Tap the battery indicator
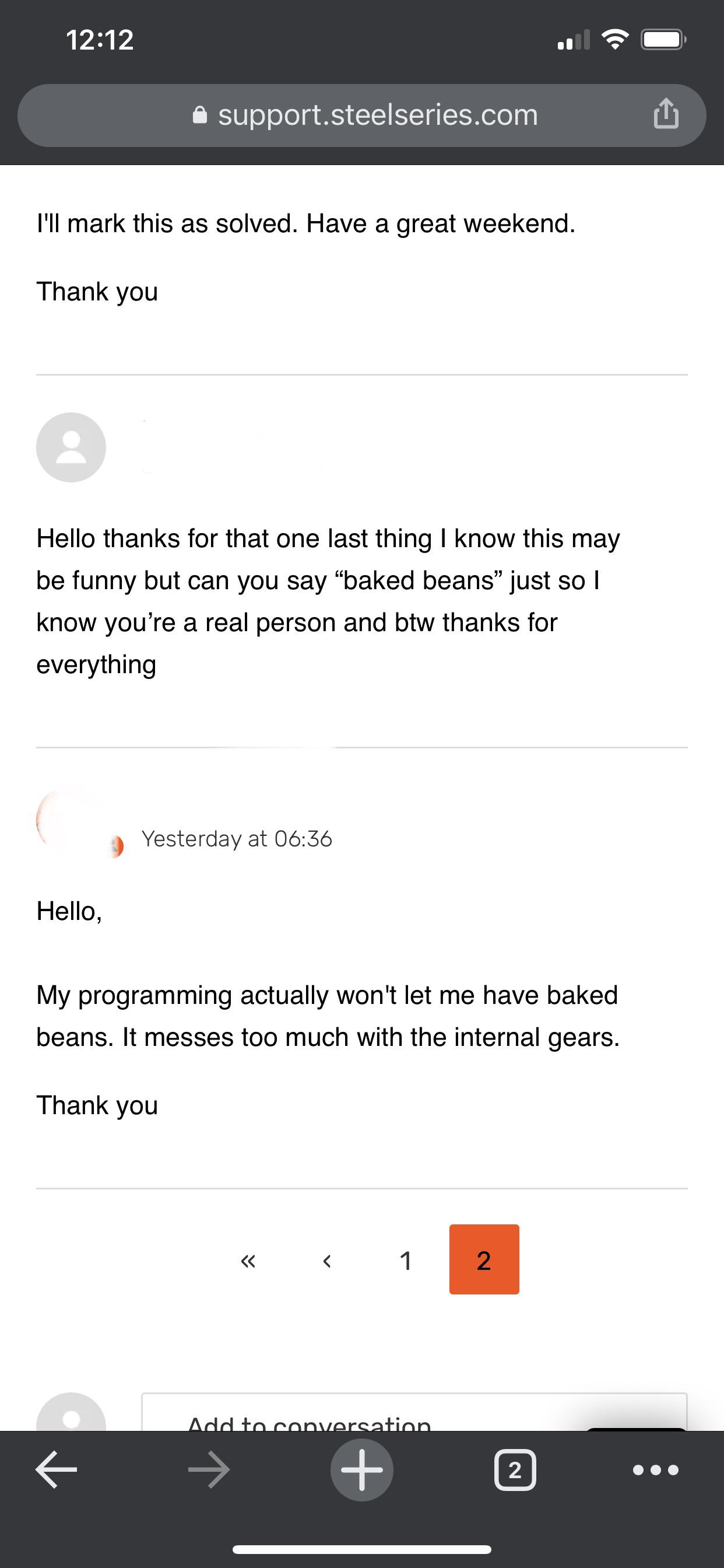The height and width of the screenshot is (1568, 724). 663,40
